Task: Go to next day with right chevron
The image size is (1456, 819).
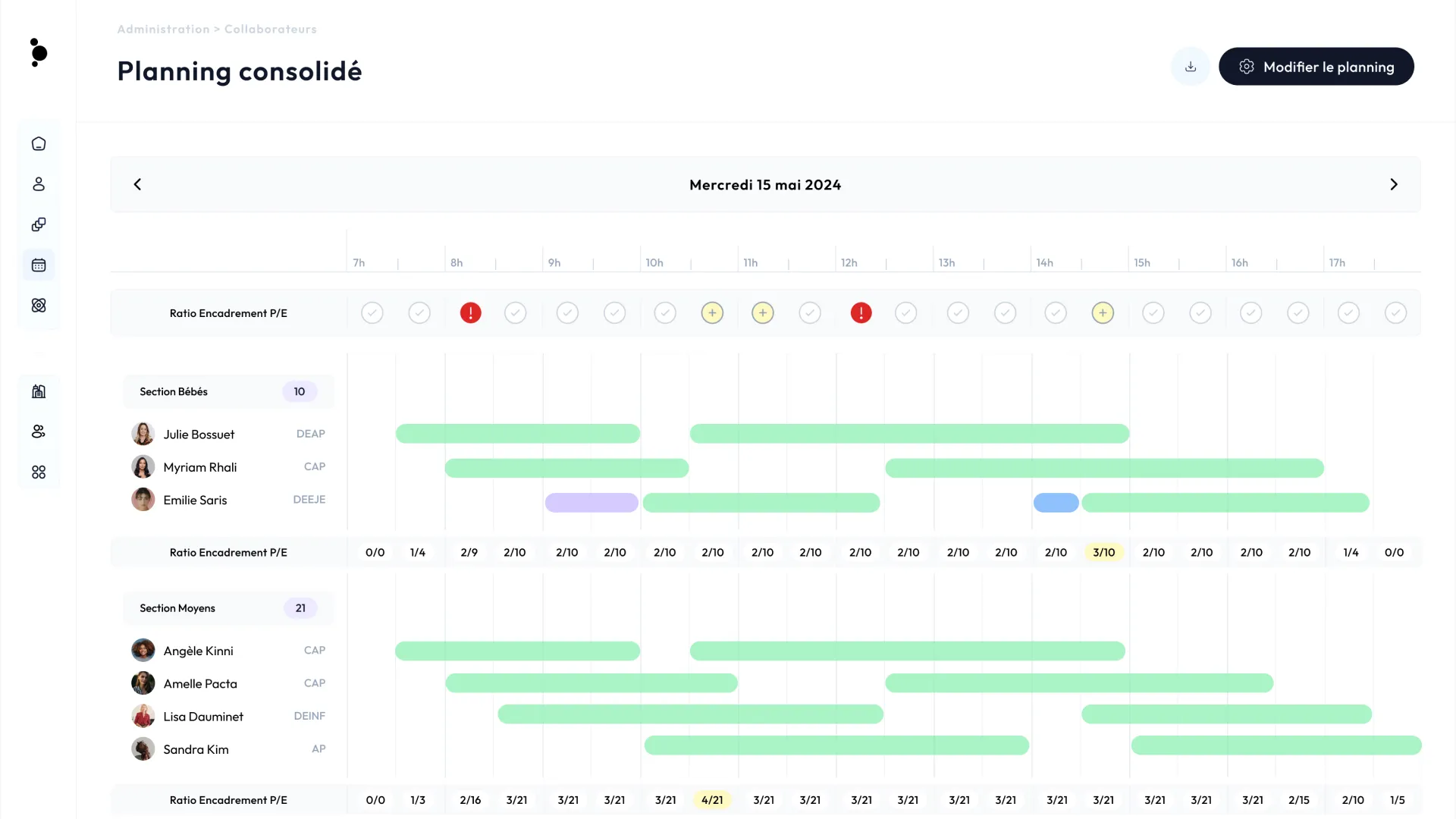Action: [1393, 184]
